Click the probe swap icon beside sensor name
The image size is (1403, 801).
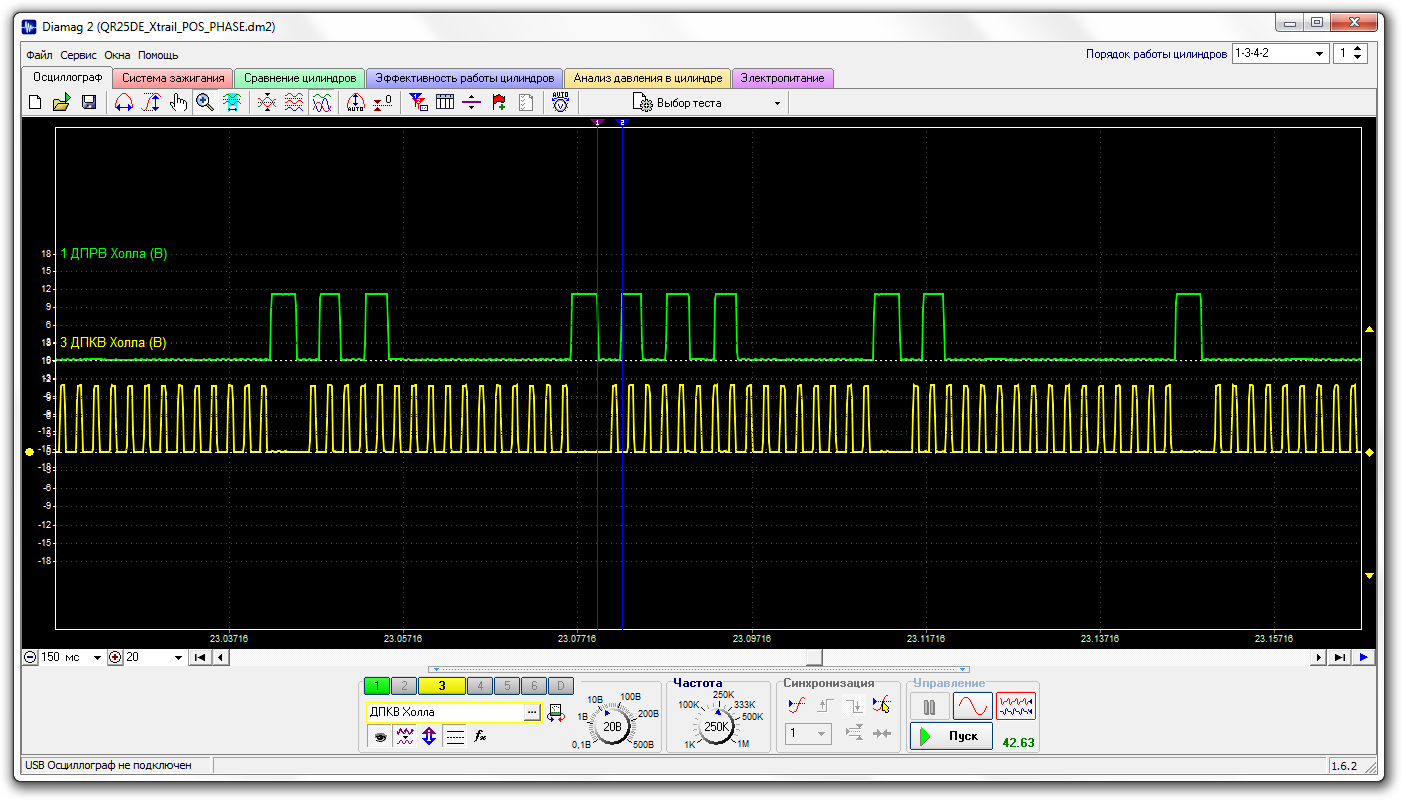click(555, 712)
